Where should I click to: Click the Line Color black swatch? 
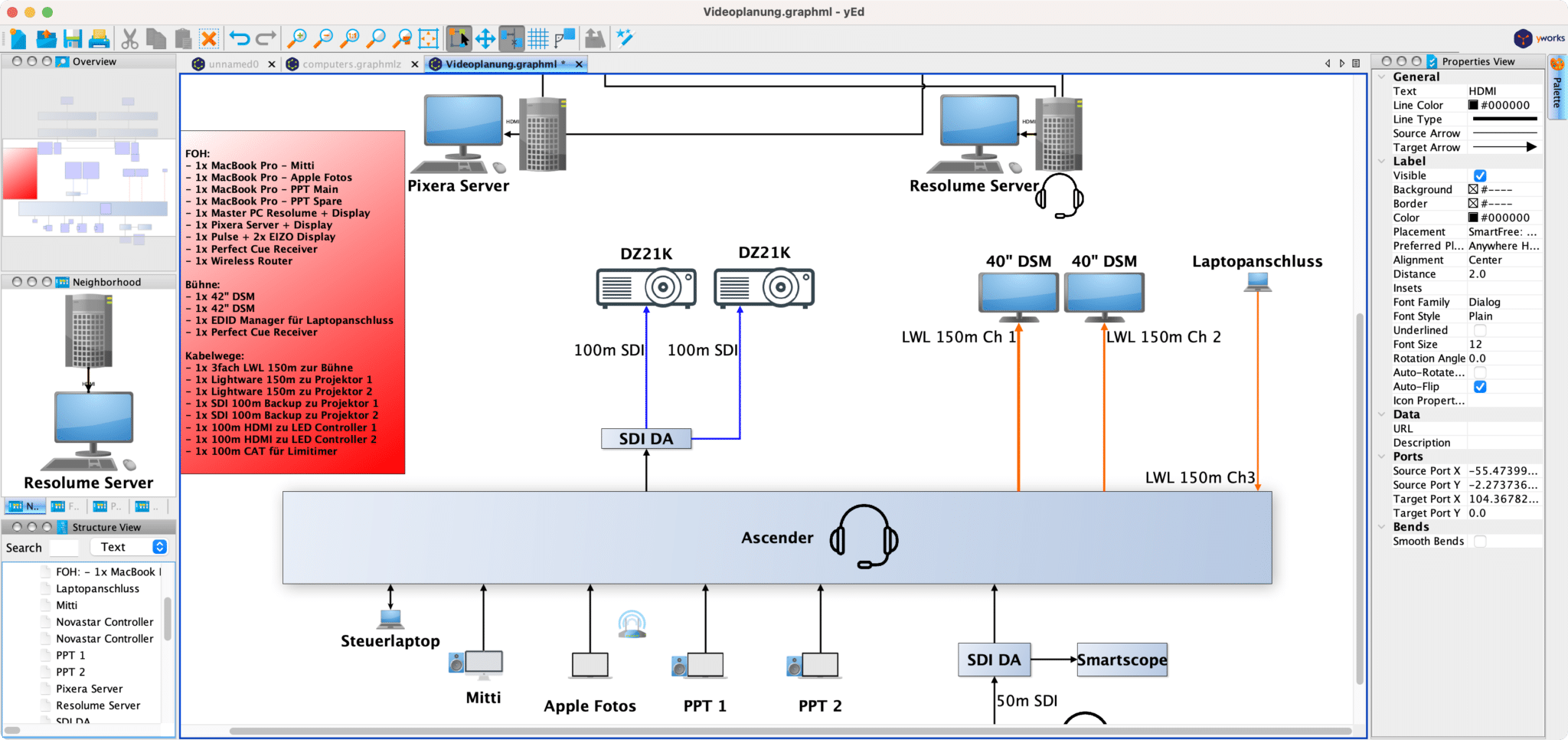[x=1473, y=105]
